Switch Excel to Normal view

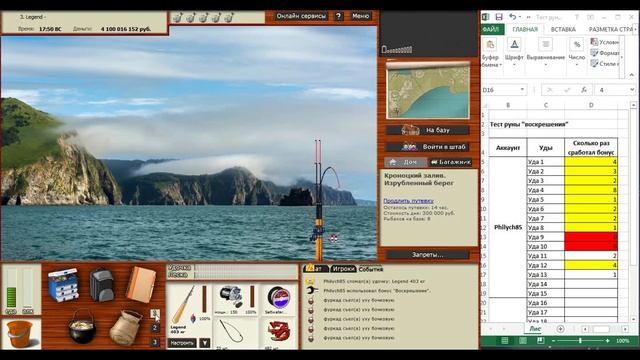[505, 341]
